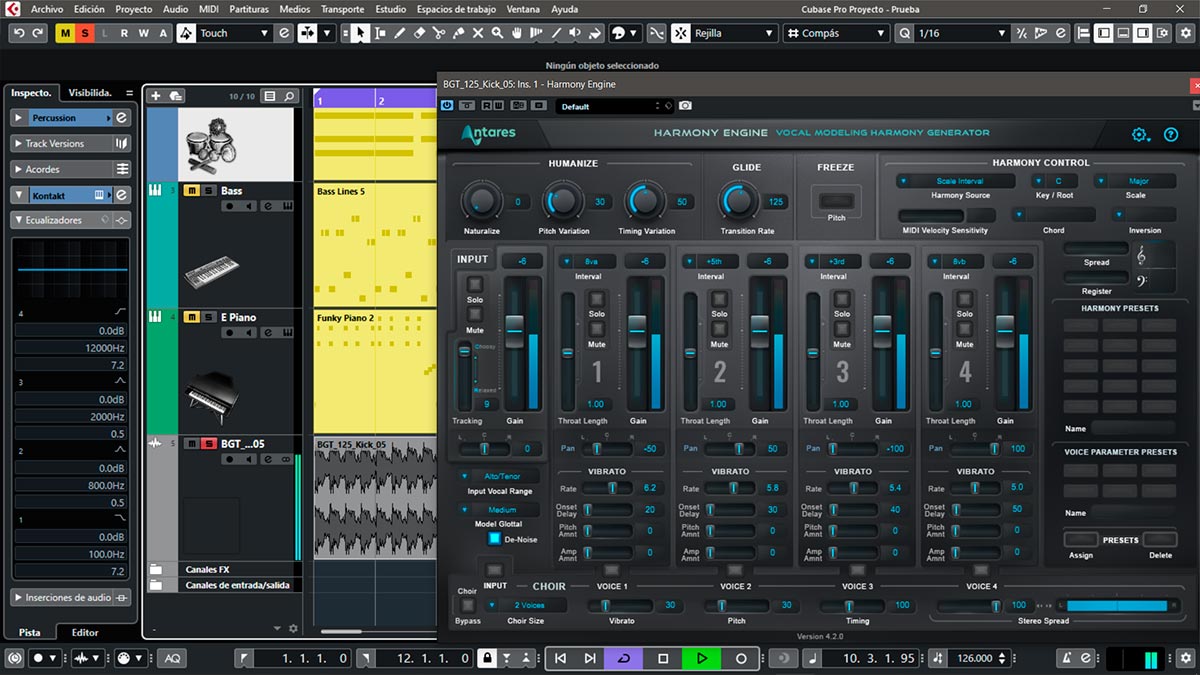Viewport: 1200px width, 675px height.
Task: Click the transport Stop button
Action: (663, 658)
